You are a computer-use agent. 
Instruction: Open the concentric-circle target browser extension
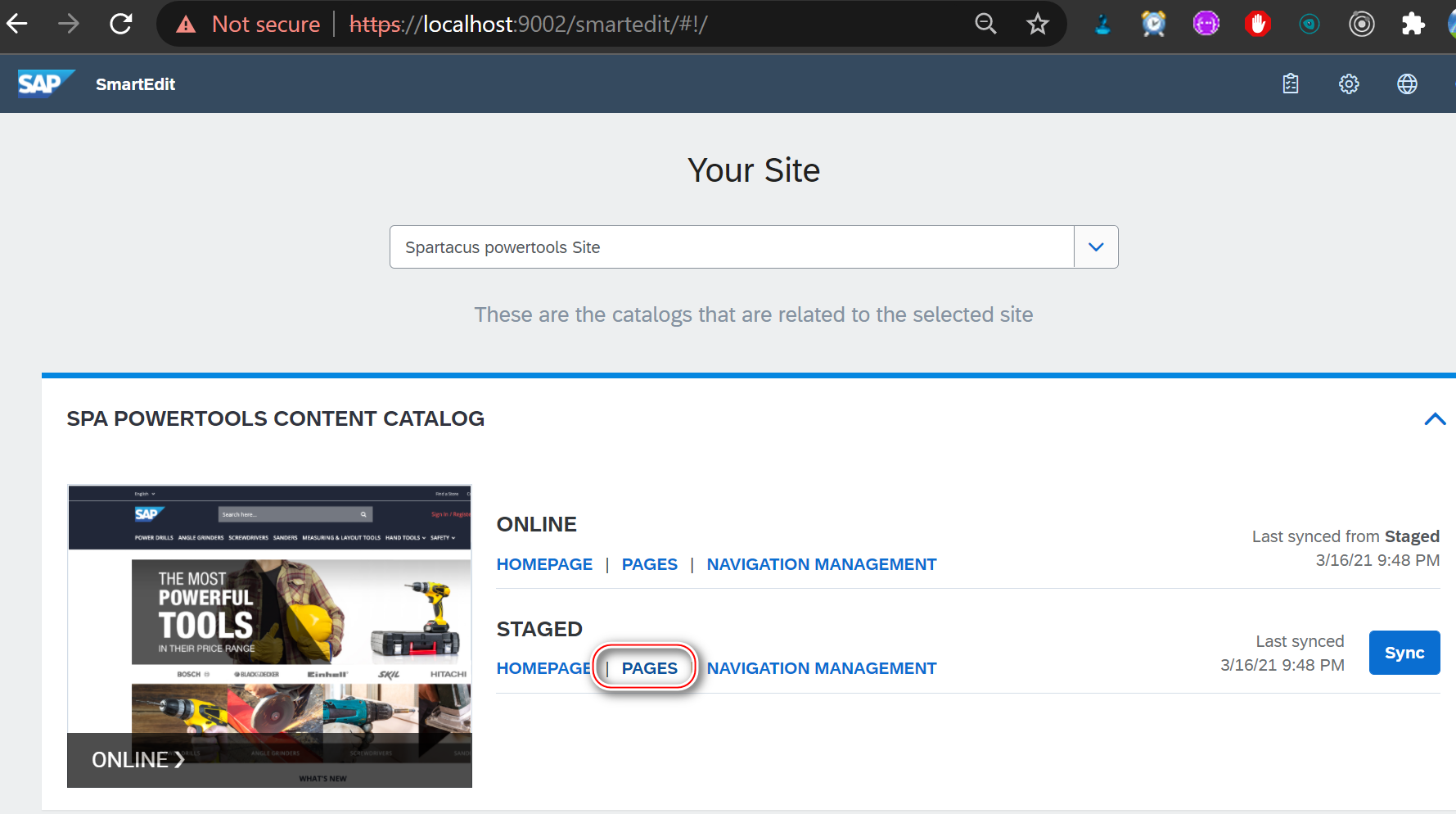click(x=1362, y=24)
